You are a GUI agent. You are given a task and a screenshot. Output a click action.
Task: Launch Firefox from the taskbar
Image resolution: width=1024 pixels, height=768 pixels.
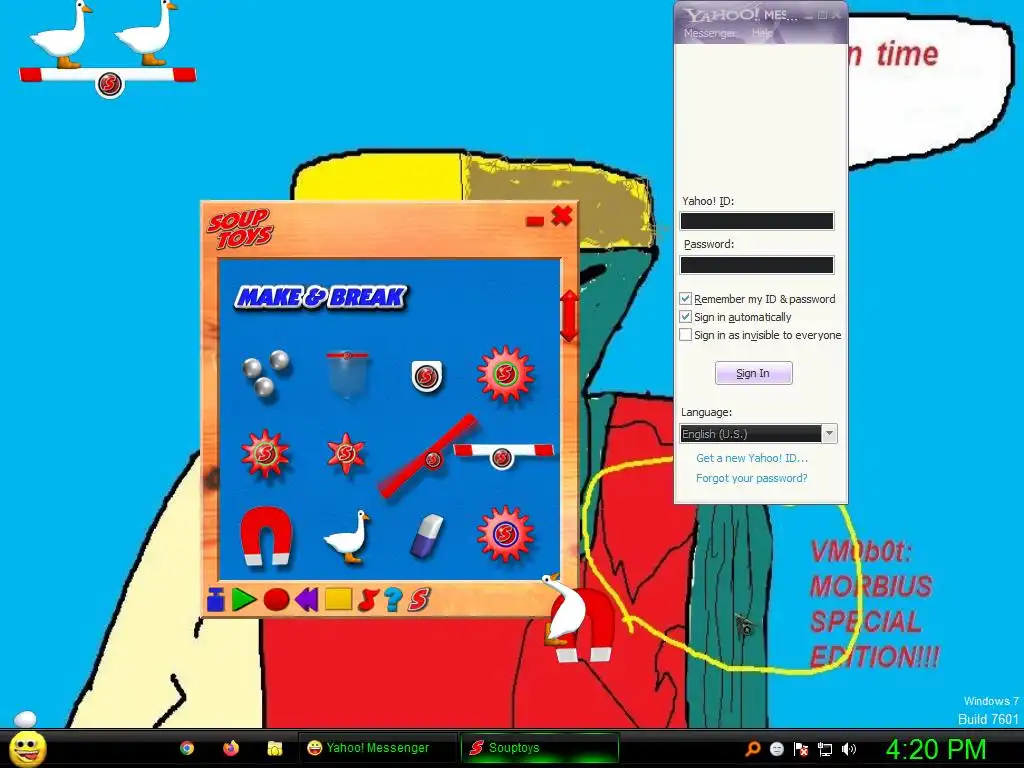pyautogui.click(x=231, y=748)
